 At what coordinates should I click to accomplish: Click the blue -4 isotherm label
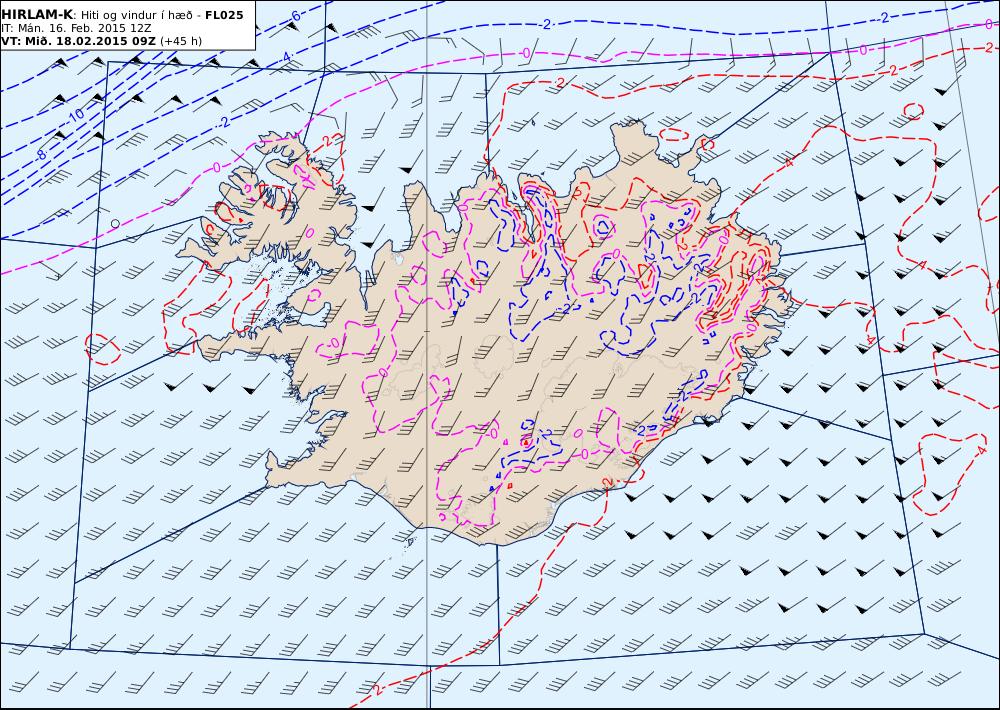coord(286,57)
